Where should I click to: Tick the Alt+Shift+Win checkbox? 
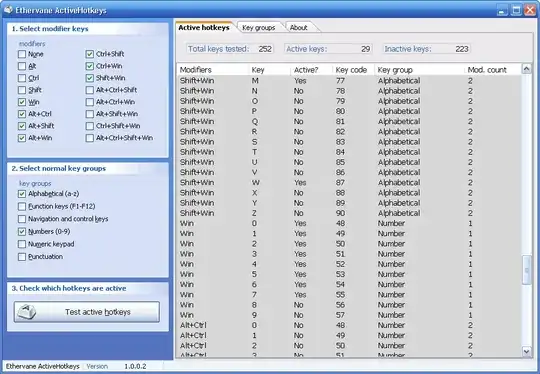pos(90,114)
